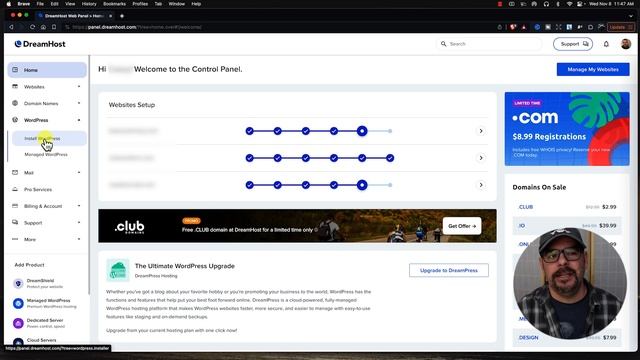640x360 pixels.
Task: Click current step on third website progress
Action: pos(362,185)
